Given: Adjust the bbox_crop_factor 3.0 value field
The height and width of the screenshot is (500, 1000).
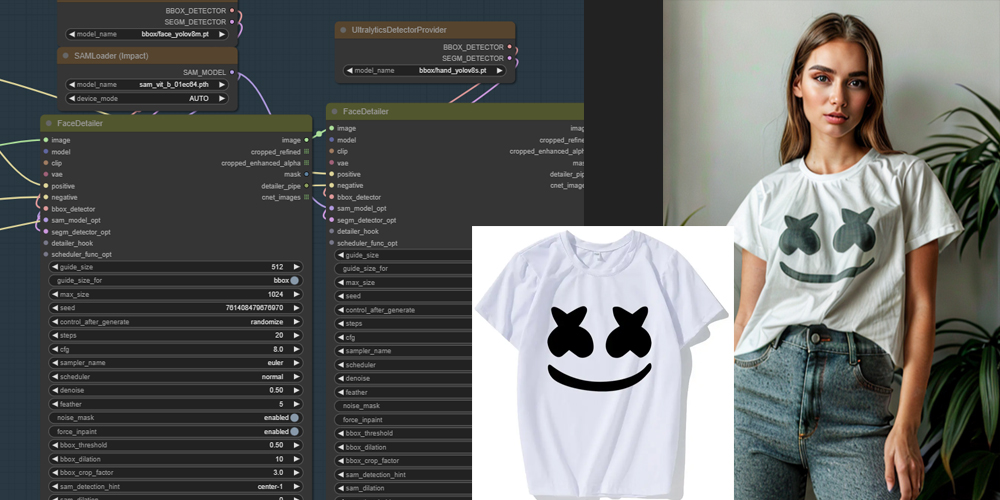Looking at the screenshot, I should (x=175, y=473).
